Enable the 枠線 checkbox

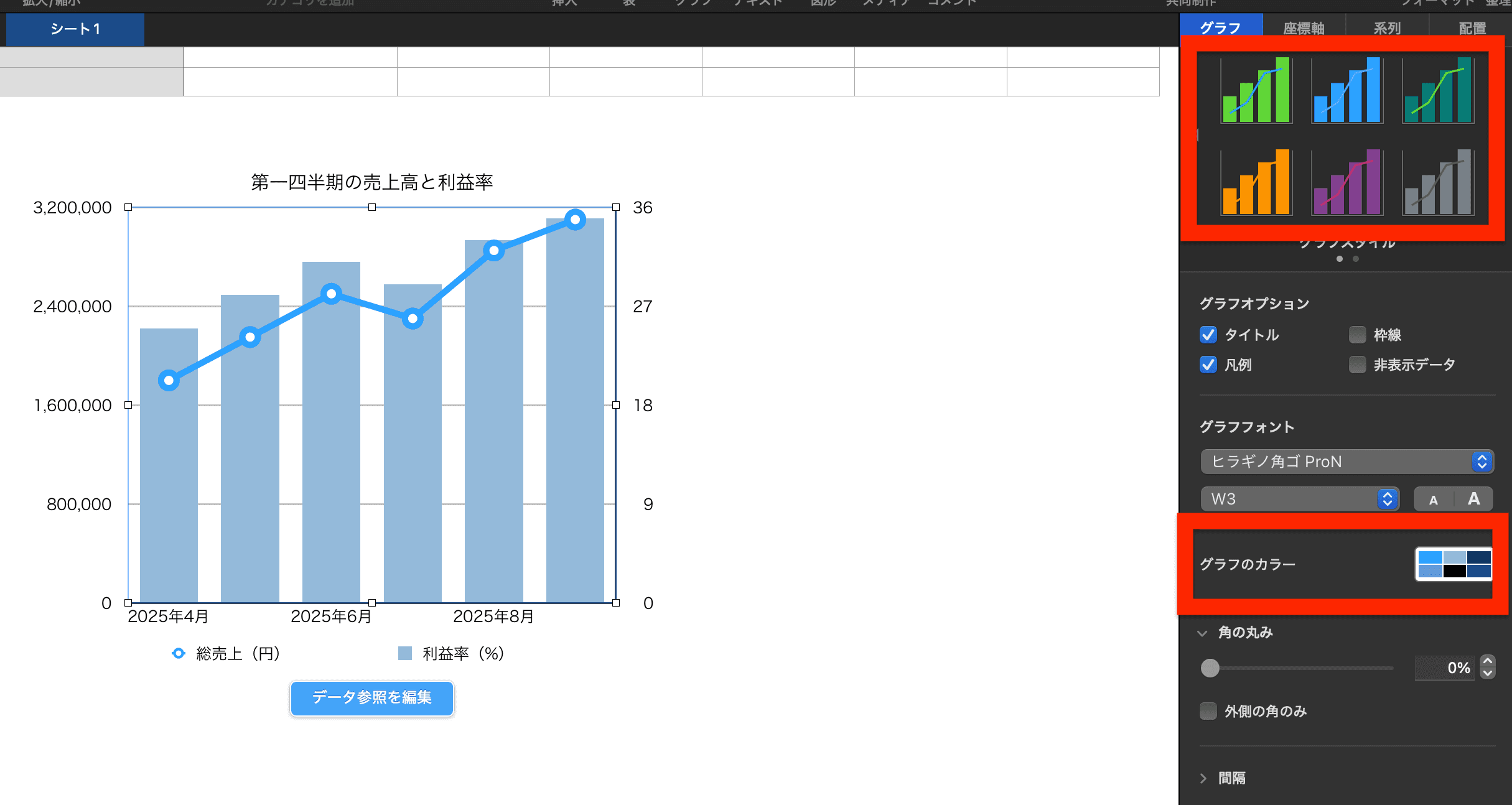pyautogui.click(x=1357, y=335)
